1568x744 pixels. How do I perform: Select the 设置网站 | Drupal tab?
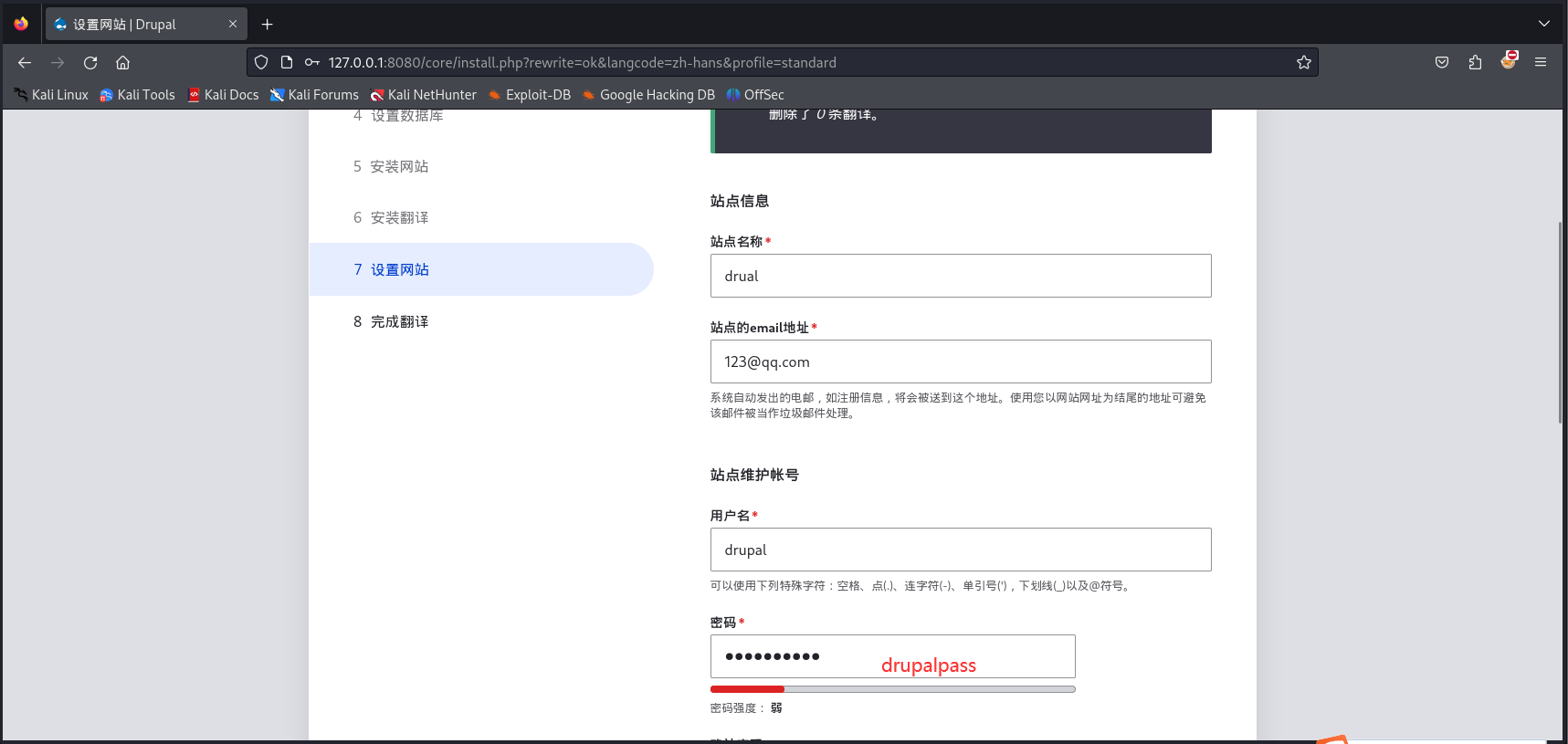[146, 24]
